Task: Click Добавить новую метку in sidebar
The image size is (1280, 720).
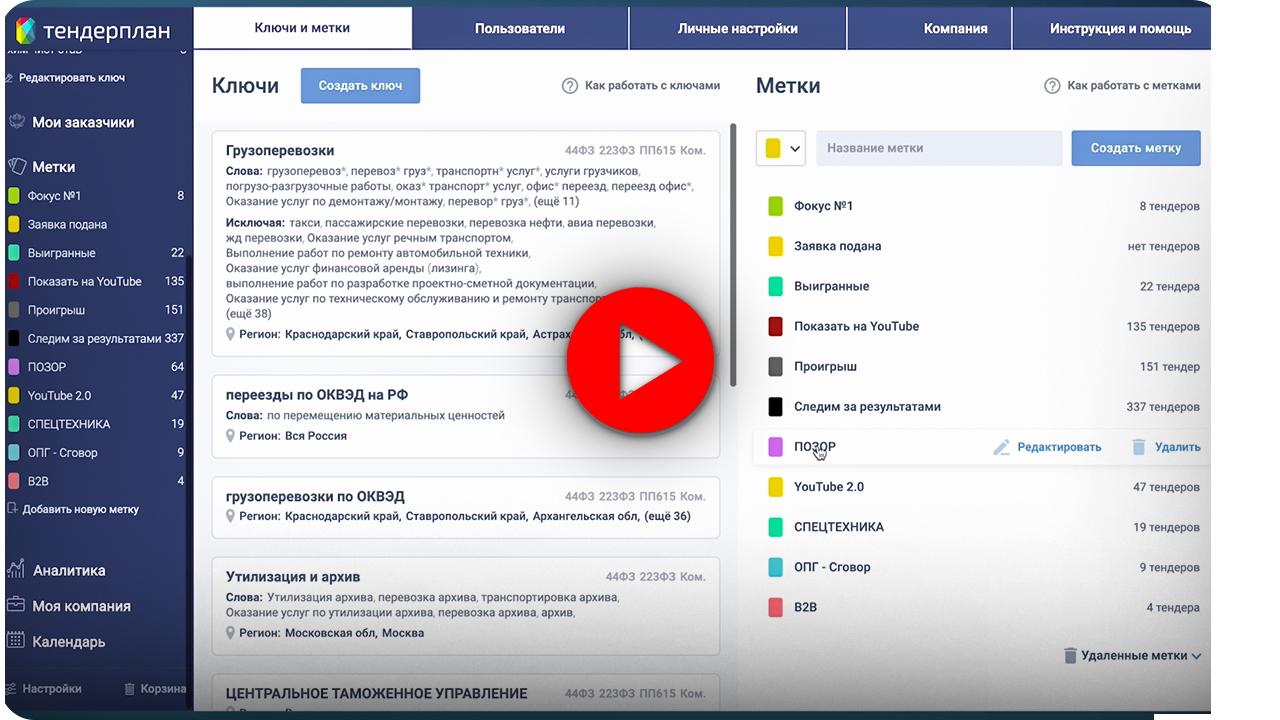Action: 81,509
